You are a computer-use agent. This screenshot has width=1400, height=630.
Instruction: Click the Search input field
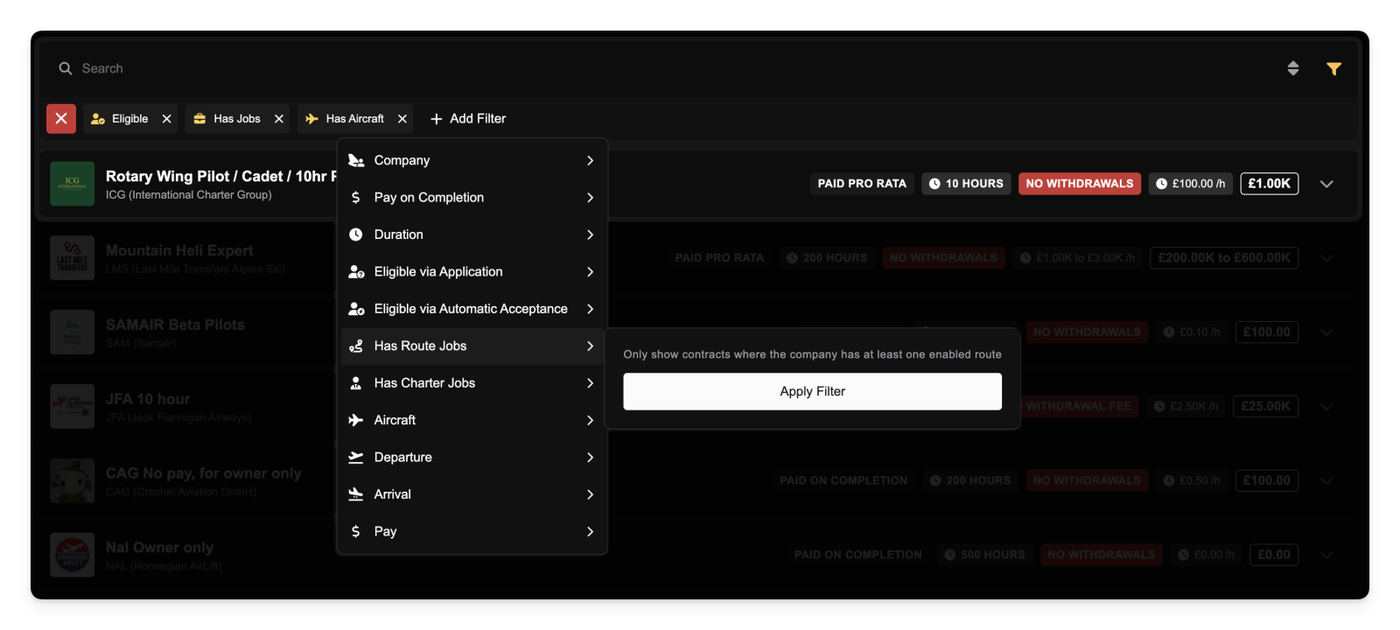(x=600, y=69)
